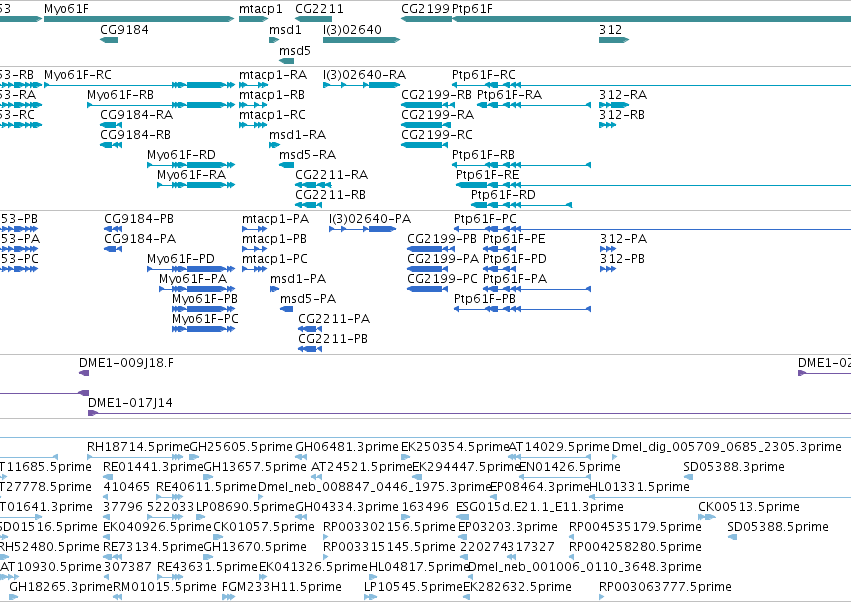Click transcript Ptp61F-RD

522,205
